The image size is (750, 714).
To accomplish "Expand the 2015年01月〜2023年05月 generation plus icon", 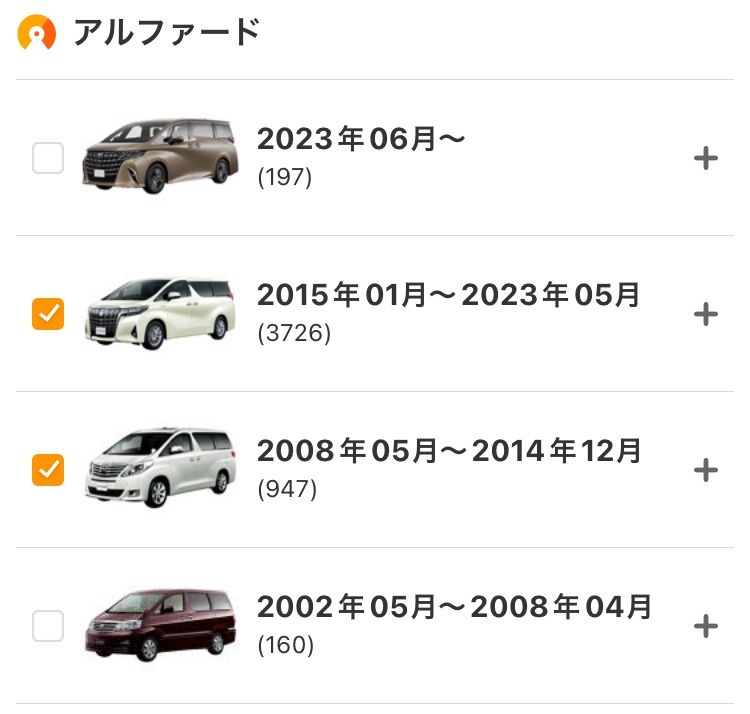I will tap(706, 314).
